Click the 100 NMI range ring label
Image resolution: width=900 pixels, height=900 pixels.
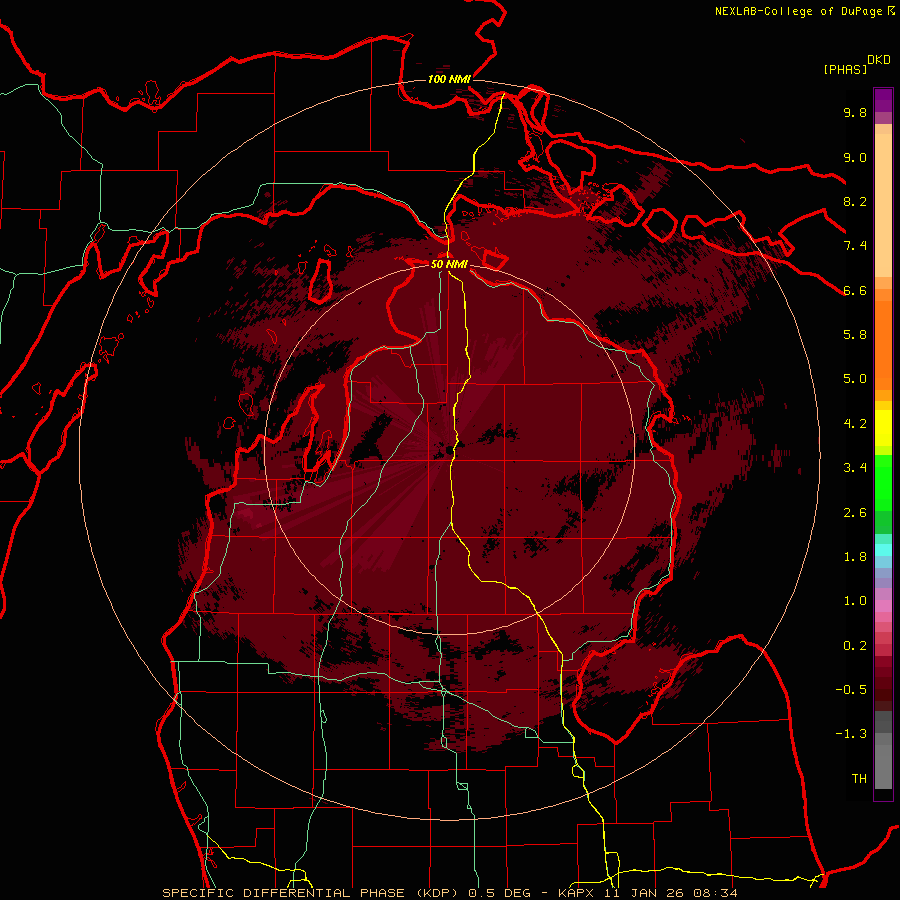pos(449,79)
